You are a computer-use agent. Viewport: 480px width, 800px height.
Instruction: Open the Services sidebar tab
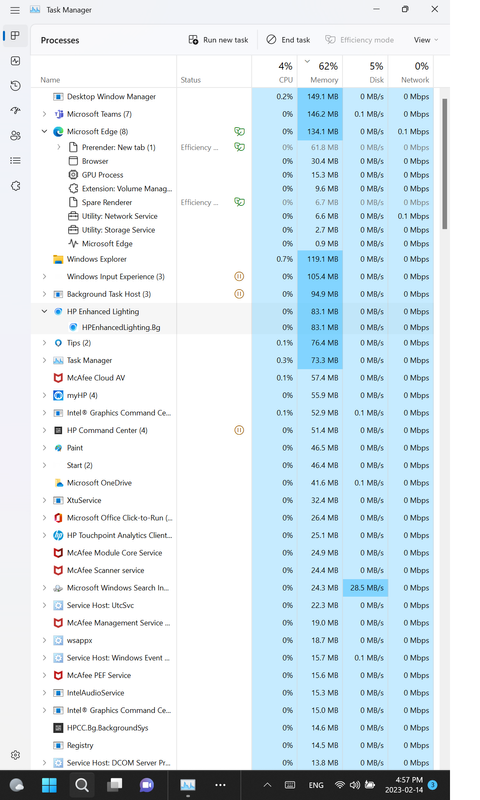(15, 186)
